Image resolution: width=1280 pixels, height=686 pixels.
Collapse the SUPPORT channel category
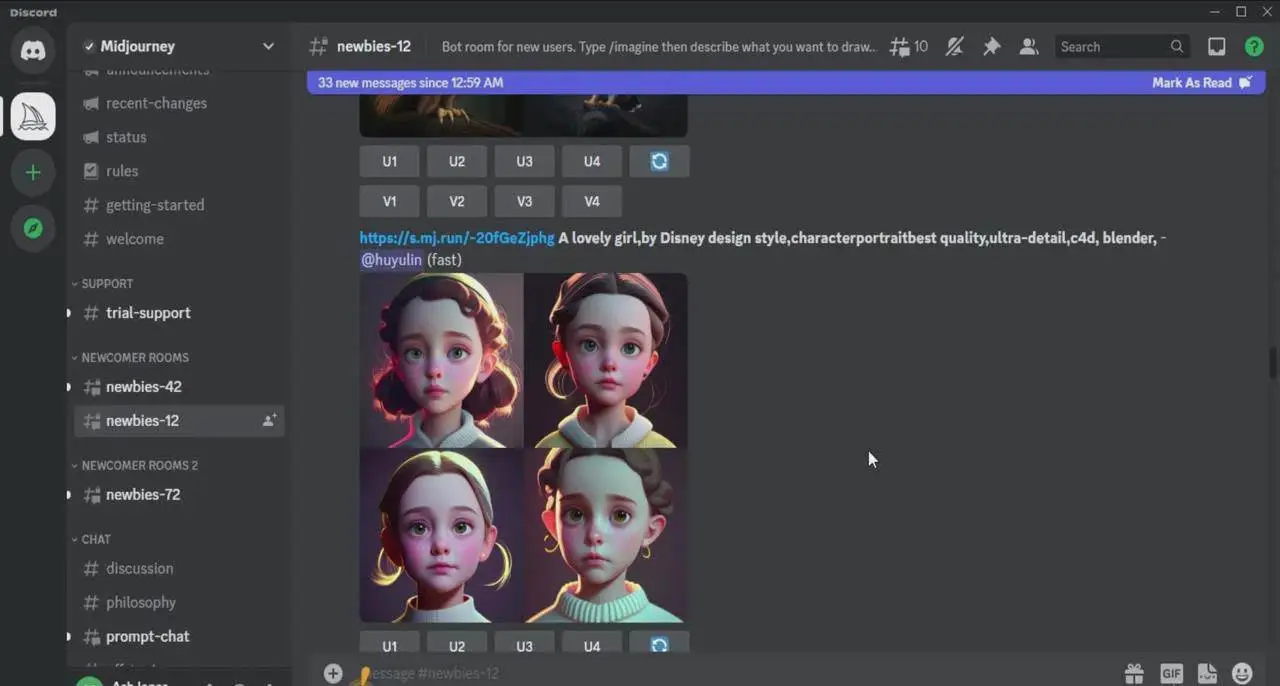click(107, 284)
